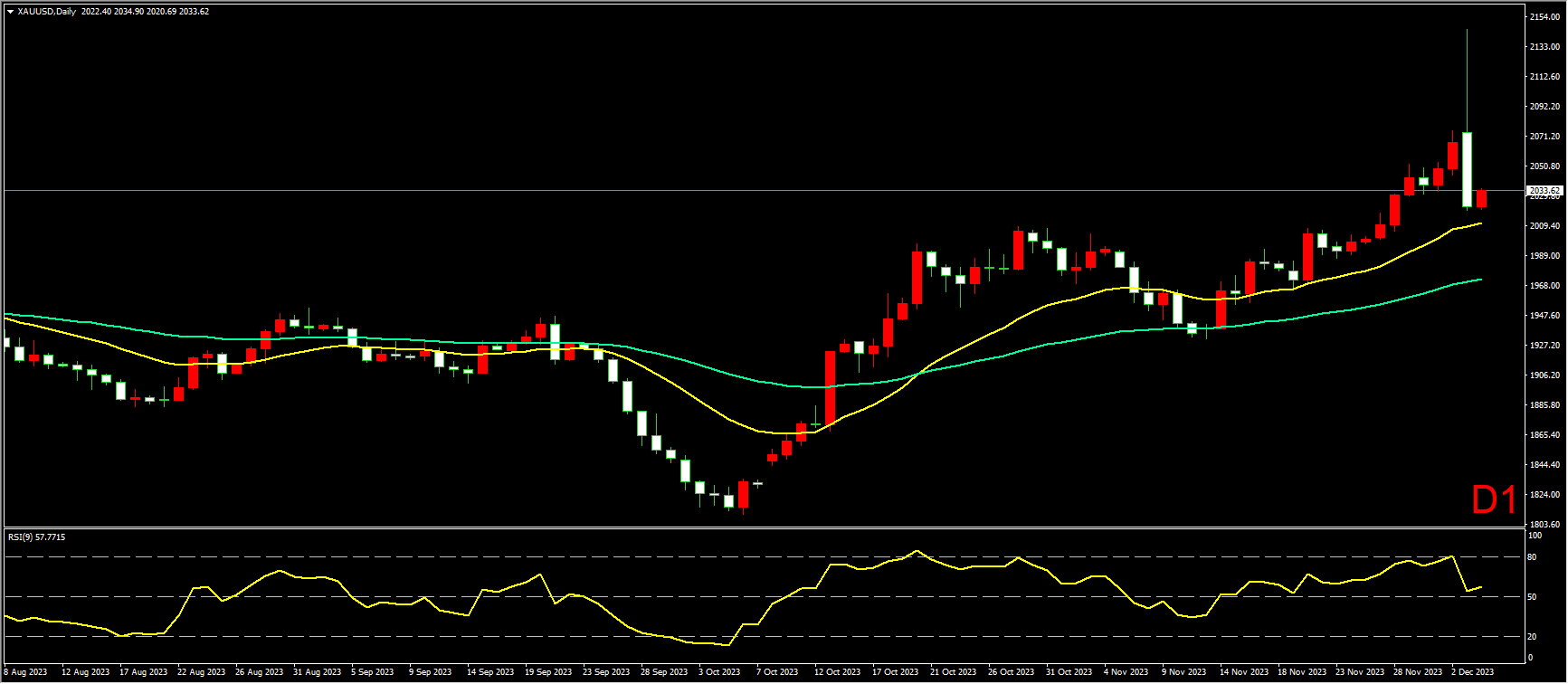Click the 1803.60 price scale label
This screenshot has height=684, width=1568.
pos(1544,524)
